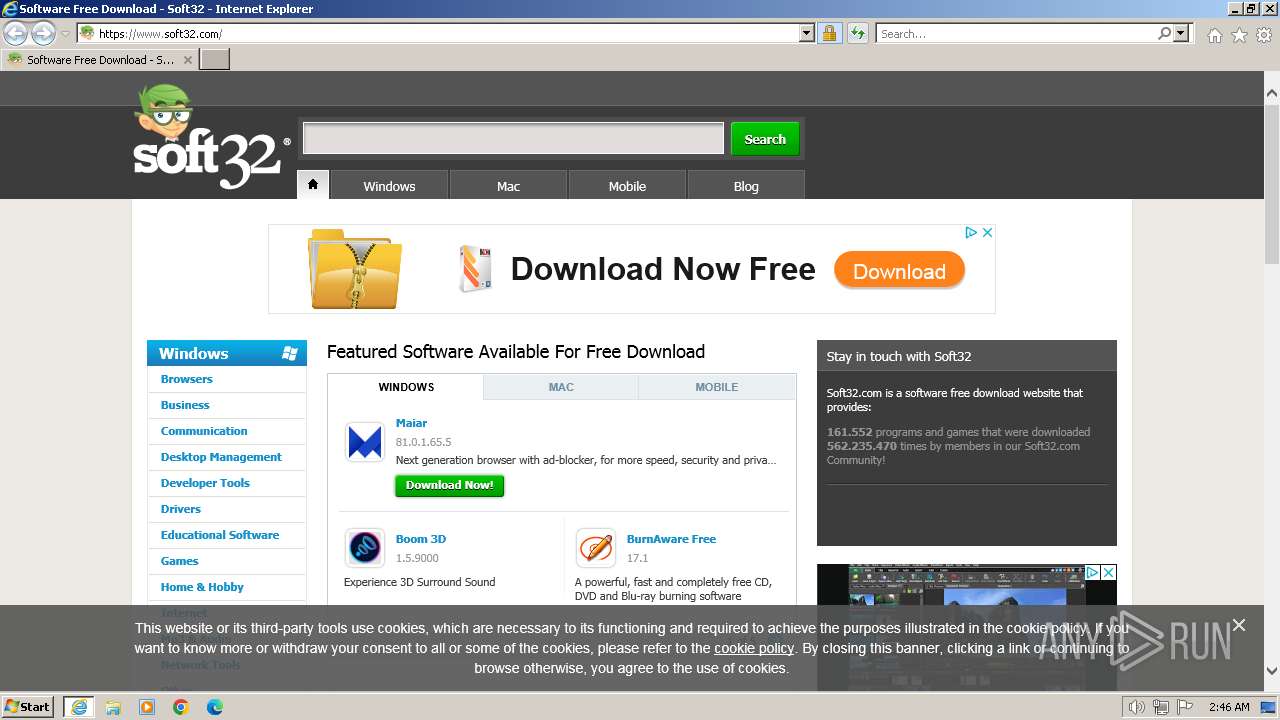
Task: Open the BurnAware Free link
Action: pyautogui.click(x=671, y=539)
